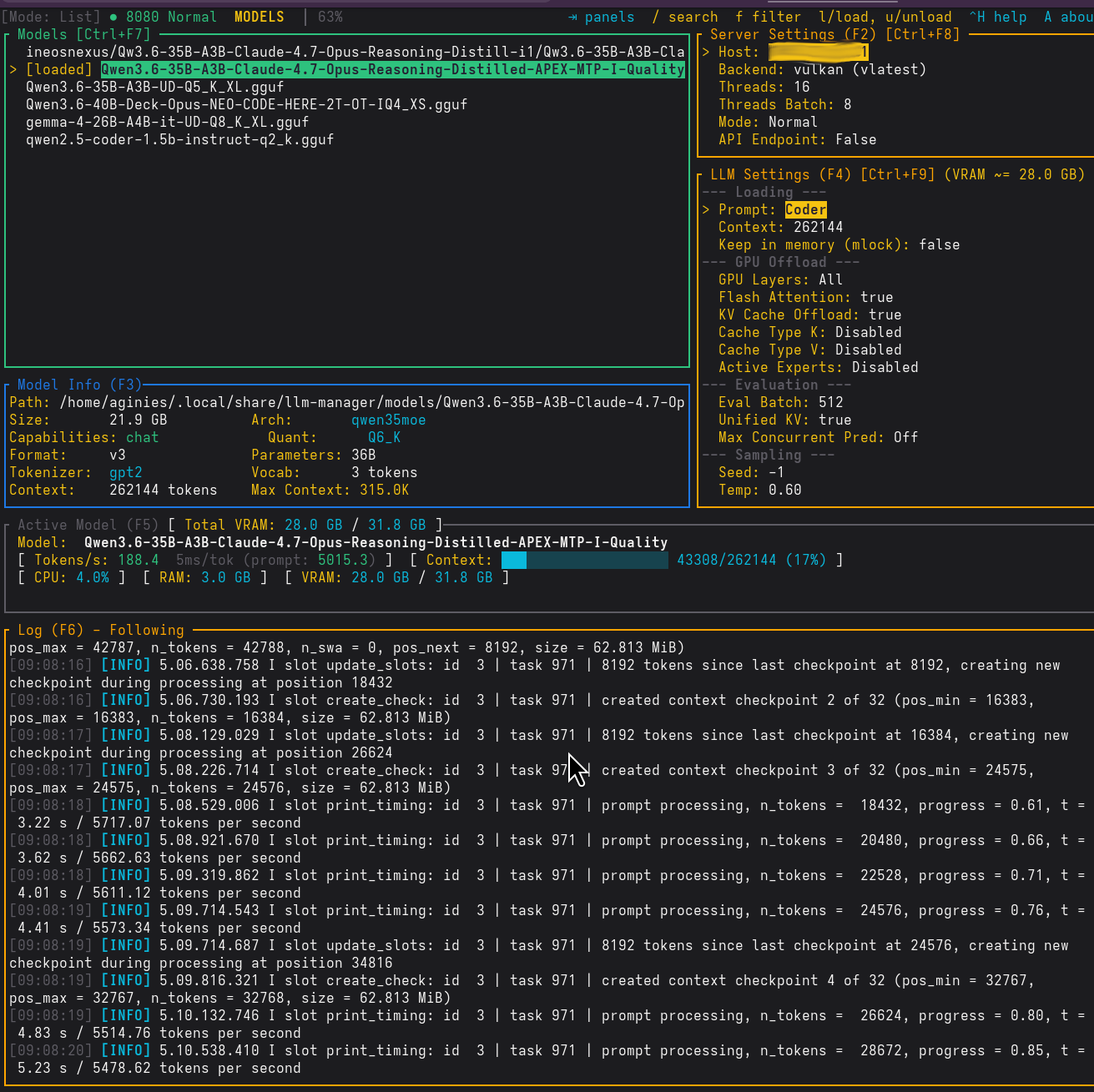Toggle the Unified KV setting
Screen dimensions: 1094x1092
coord(785,420)
